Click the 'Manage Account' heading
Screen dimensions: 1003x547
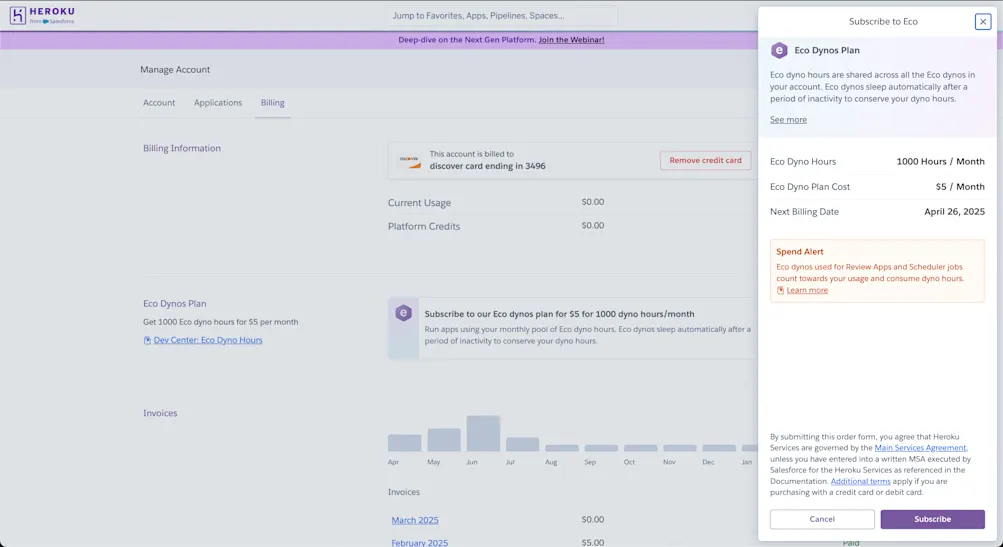pos(175,70)
